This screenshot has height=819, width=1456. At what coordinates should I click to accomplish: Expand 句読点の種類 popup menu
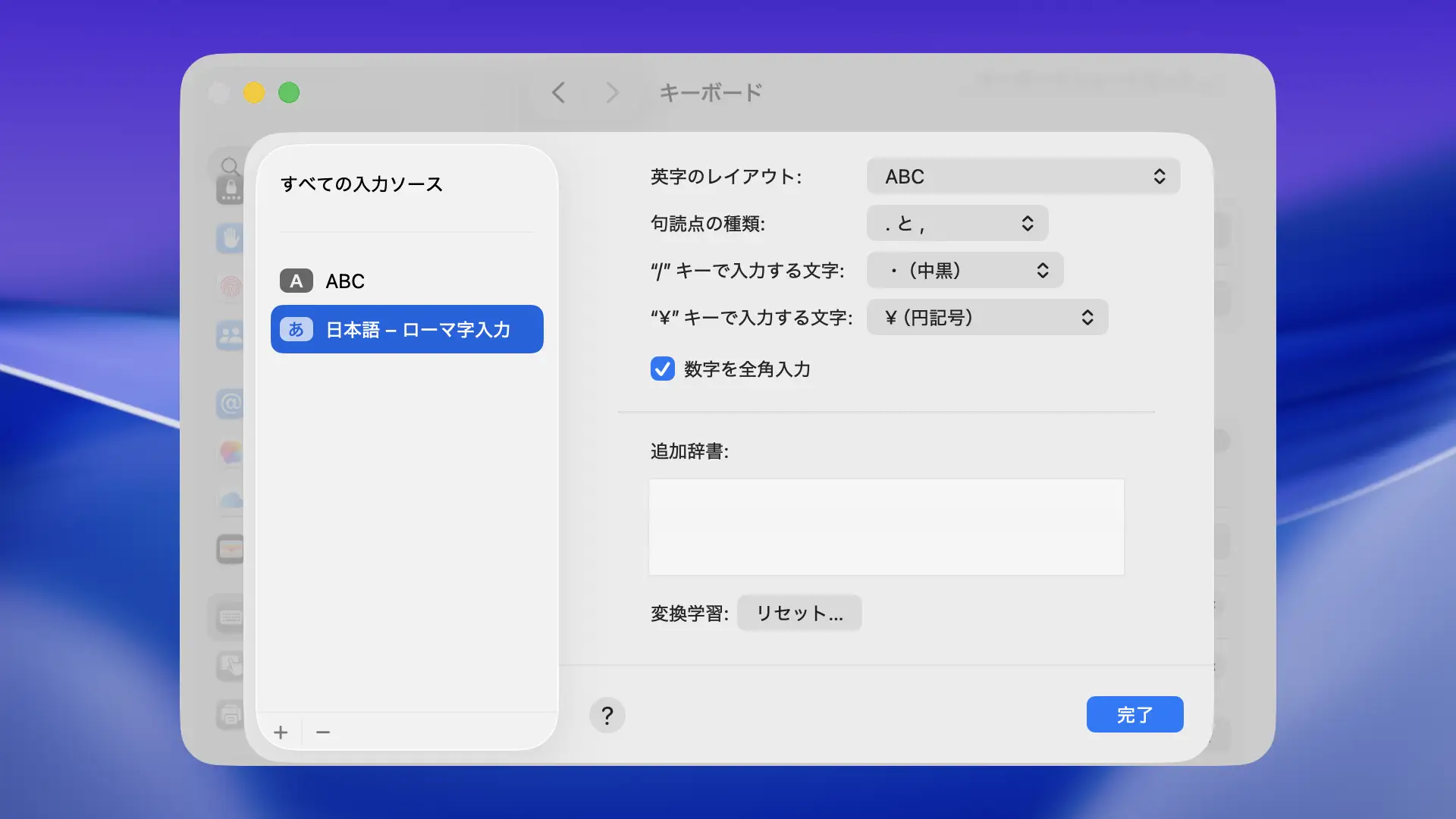click(957, 224)
